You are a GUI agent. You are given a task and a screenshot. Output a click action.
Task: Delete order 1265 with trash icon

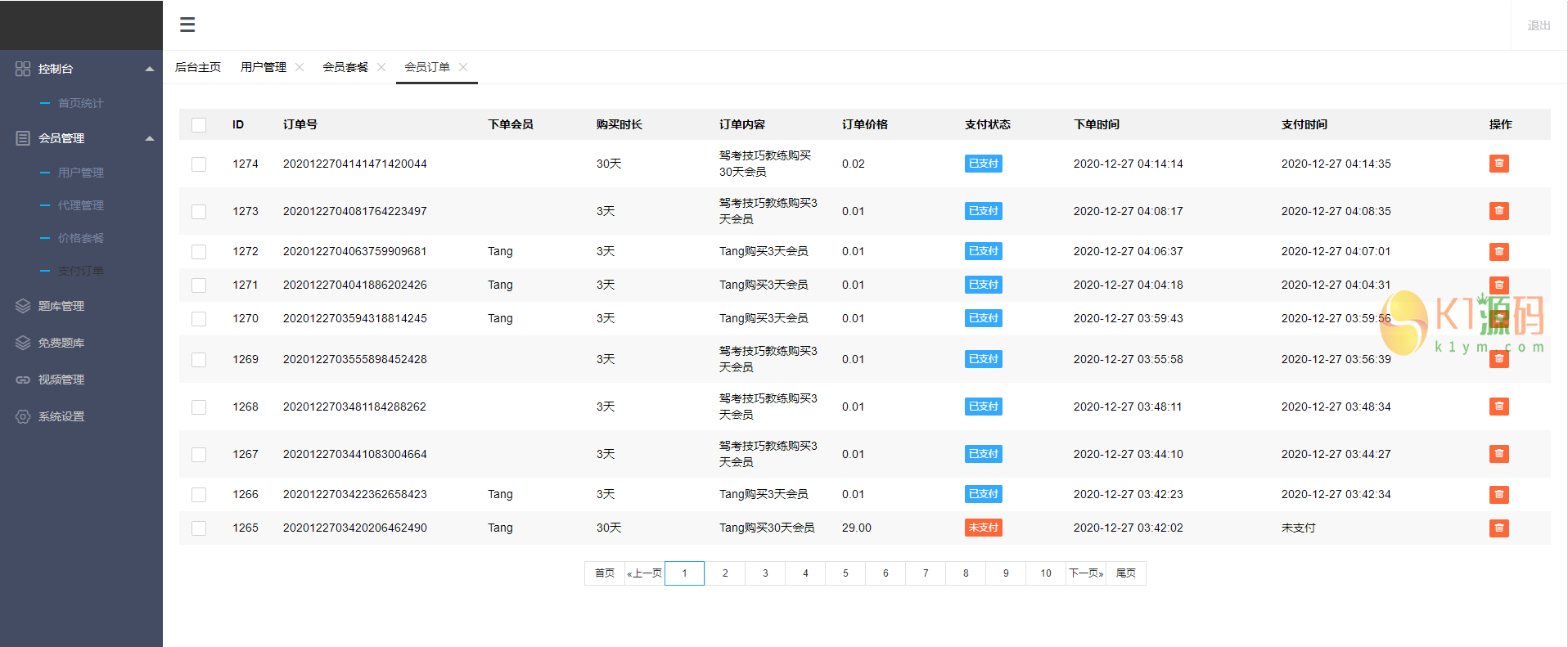click(1498, 528)
